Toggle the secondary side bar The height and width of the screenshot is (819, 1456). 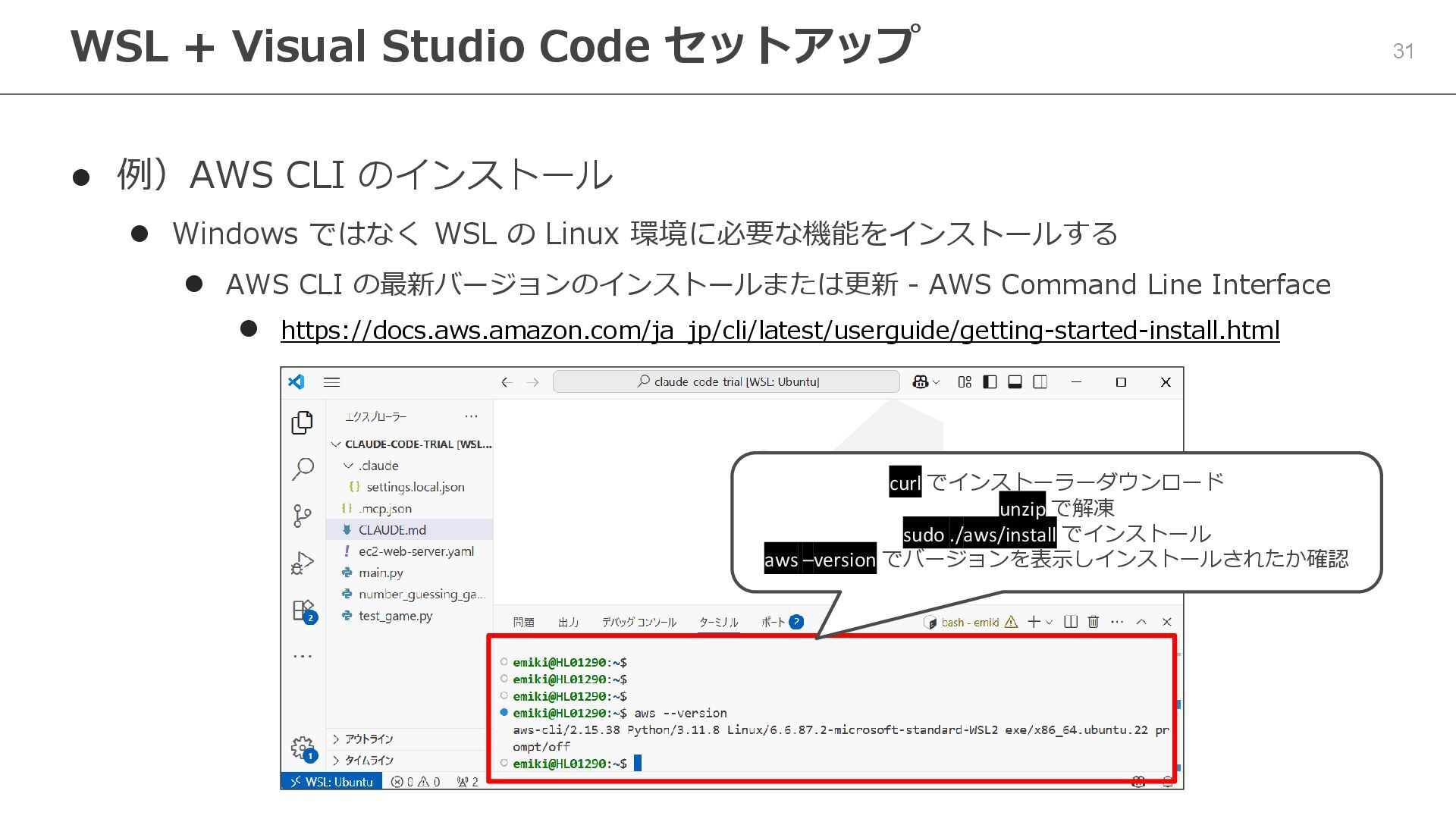click(1040, 381)
